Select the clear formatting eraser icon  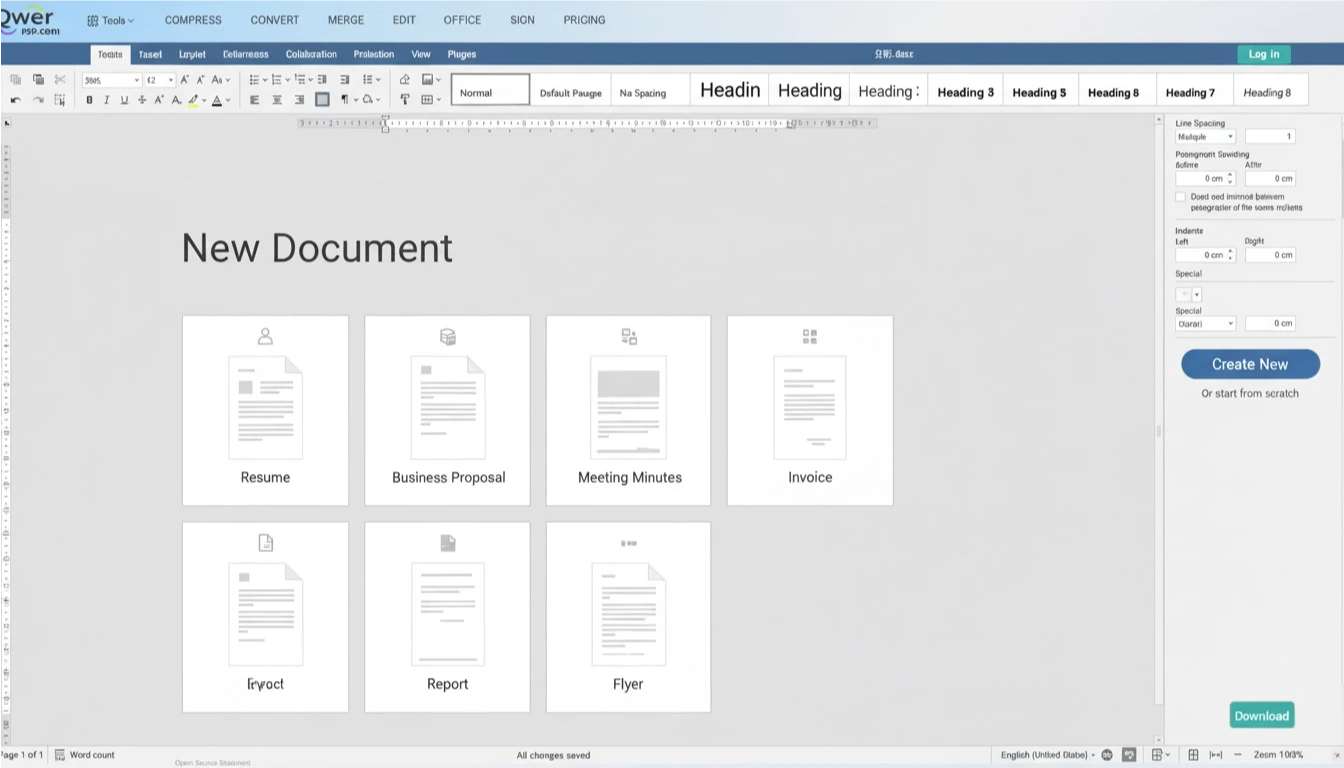(405, 79)
